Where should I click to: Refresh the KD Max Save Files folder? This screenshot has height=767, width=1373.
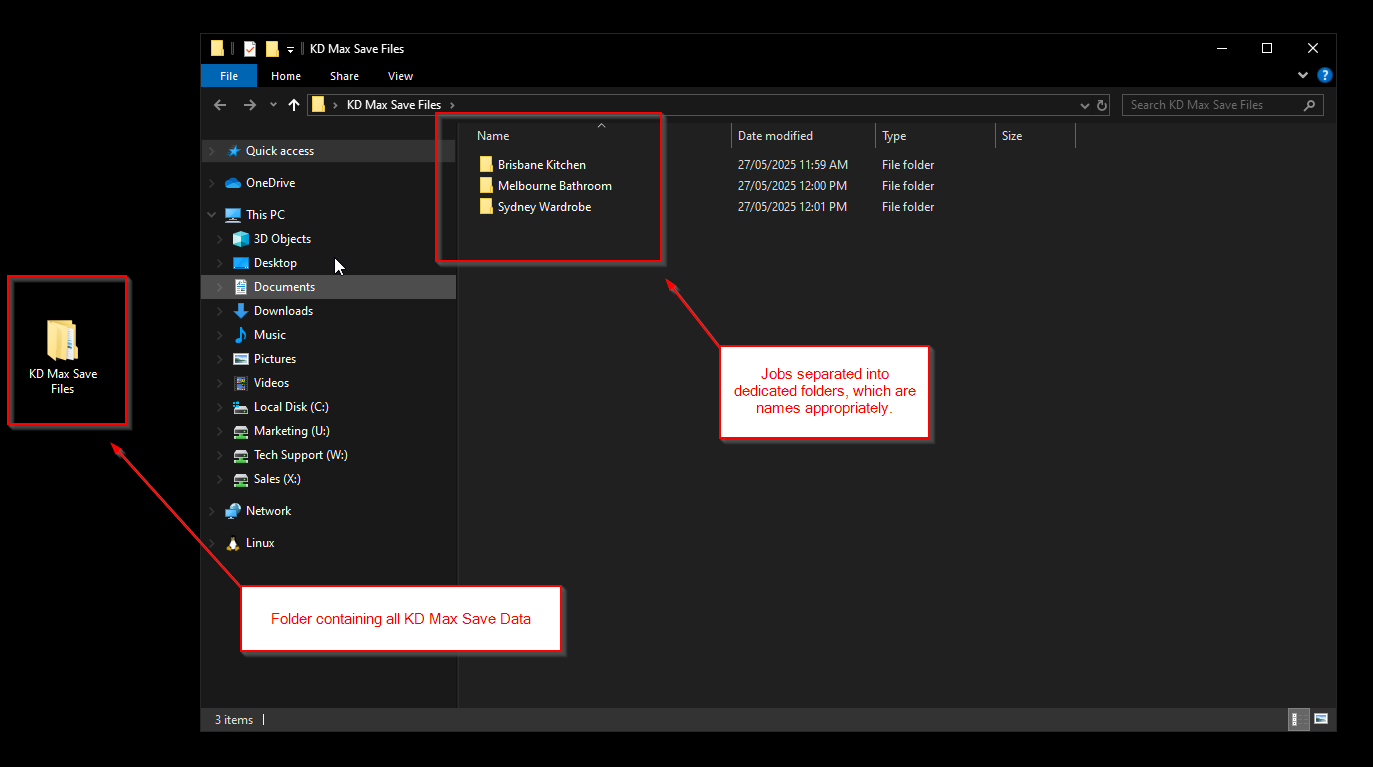[1102, 105]
